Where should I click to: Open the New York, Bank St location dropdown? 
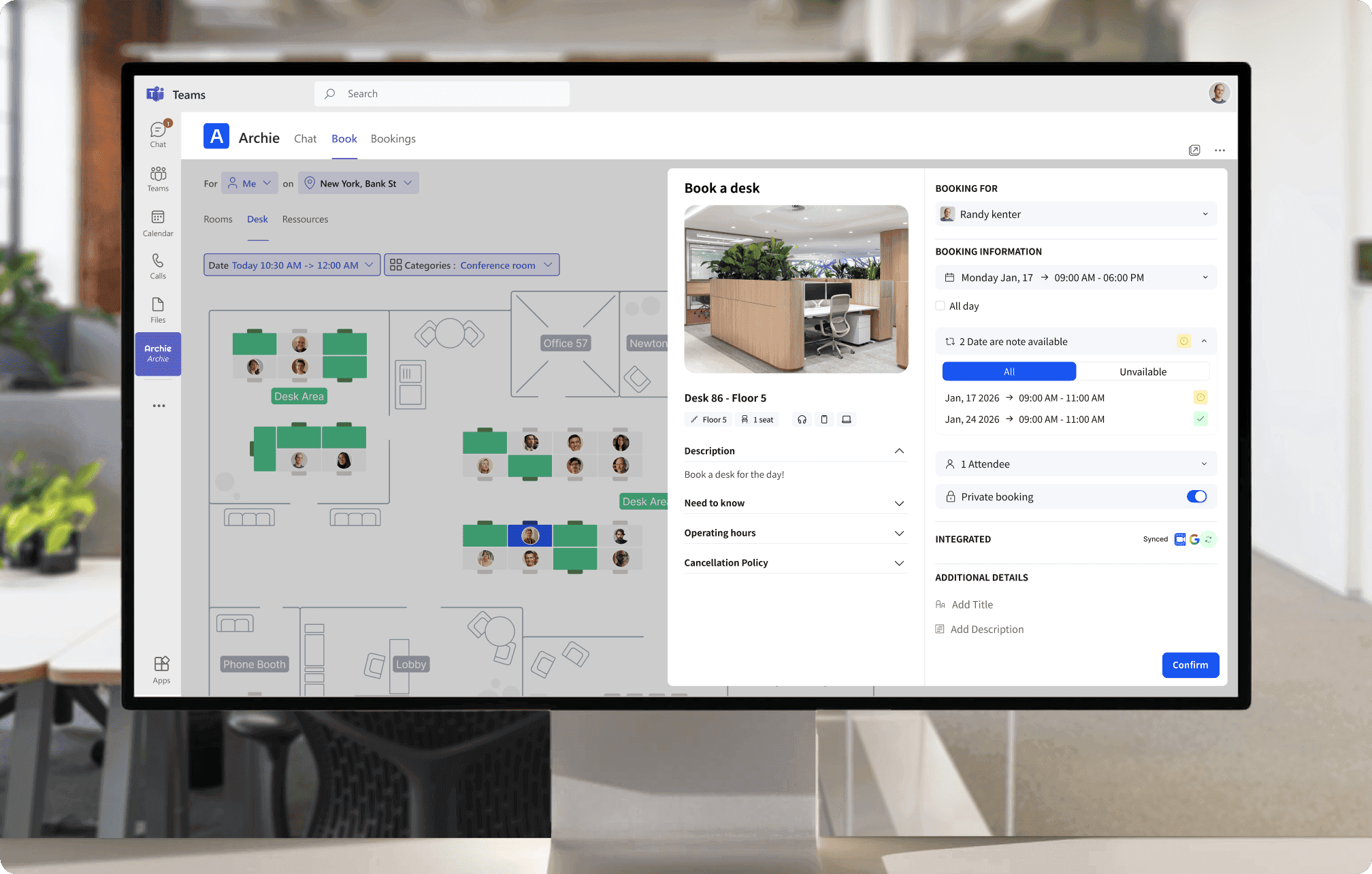click(x=358, y=182)
